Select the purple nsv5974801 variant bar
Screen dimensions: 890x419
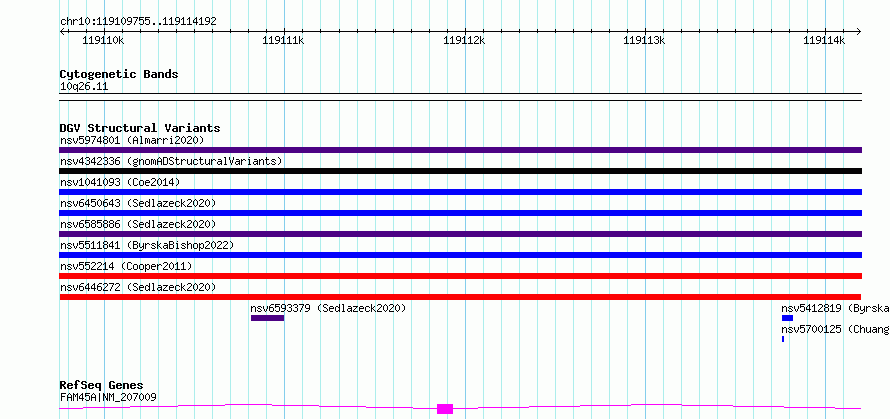tap(460, 150)
